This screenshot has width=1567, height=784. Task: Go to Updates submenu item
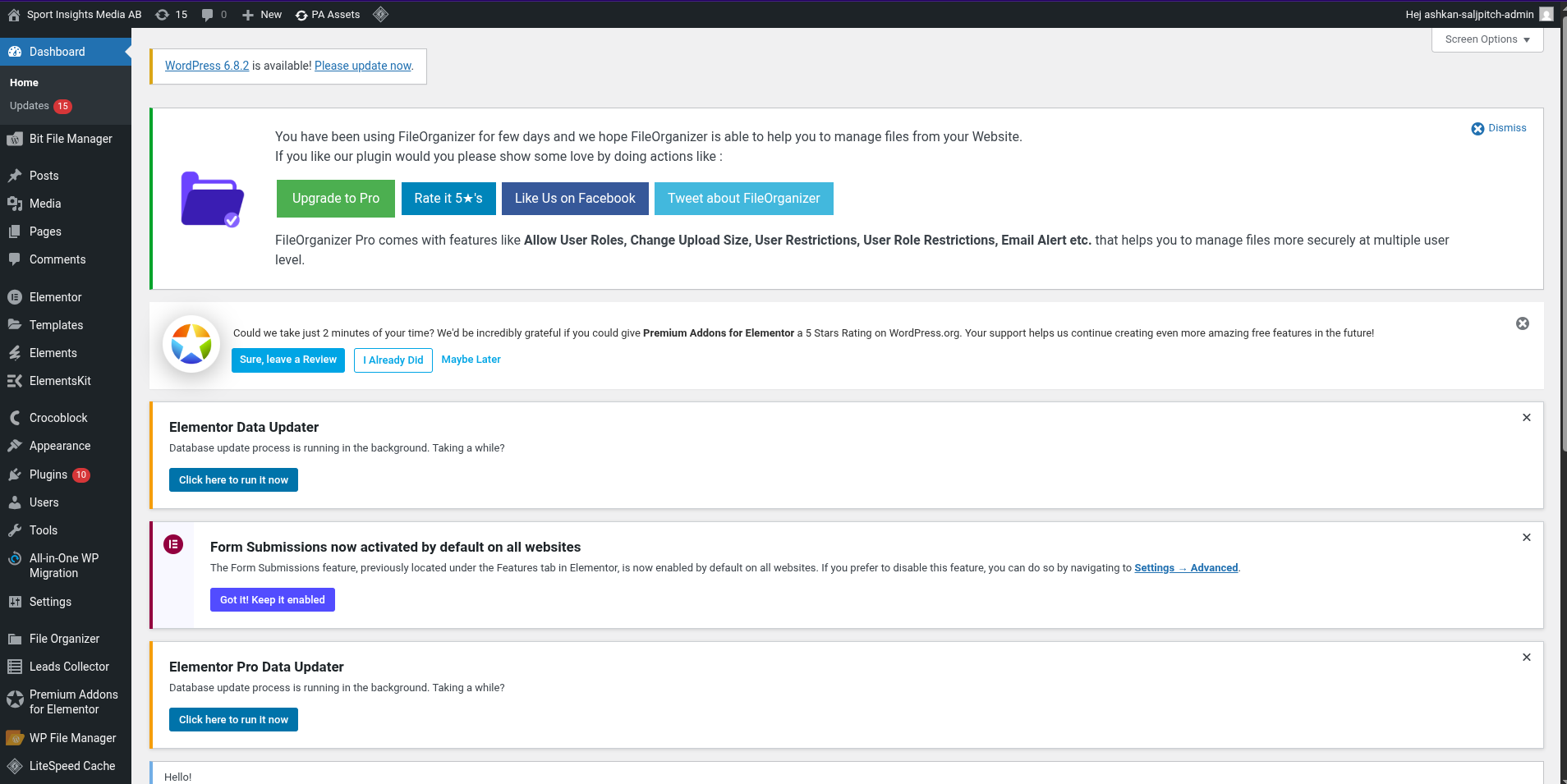(x=30, y=106)
